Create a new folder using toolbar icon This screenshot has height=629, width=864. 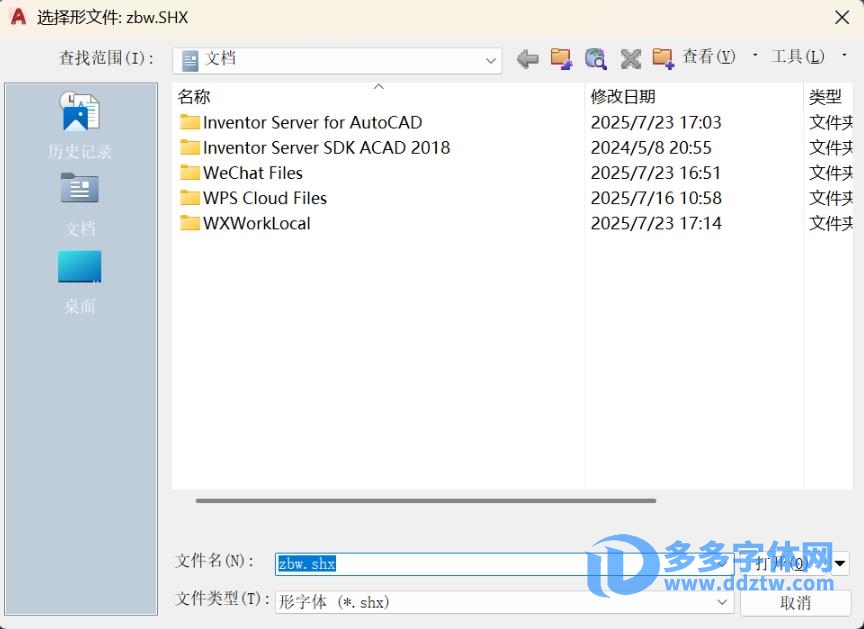pyautogui.click(x=663, y=59)
